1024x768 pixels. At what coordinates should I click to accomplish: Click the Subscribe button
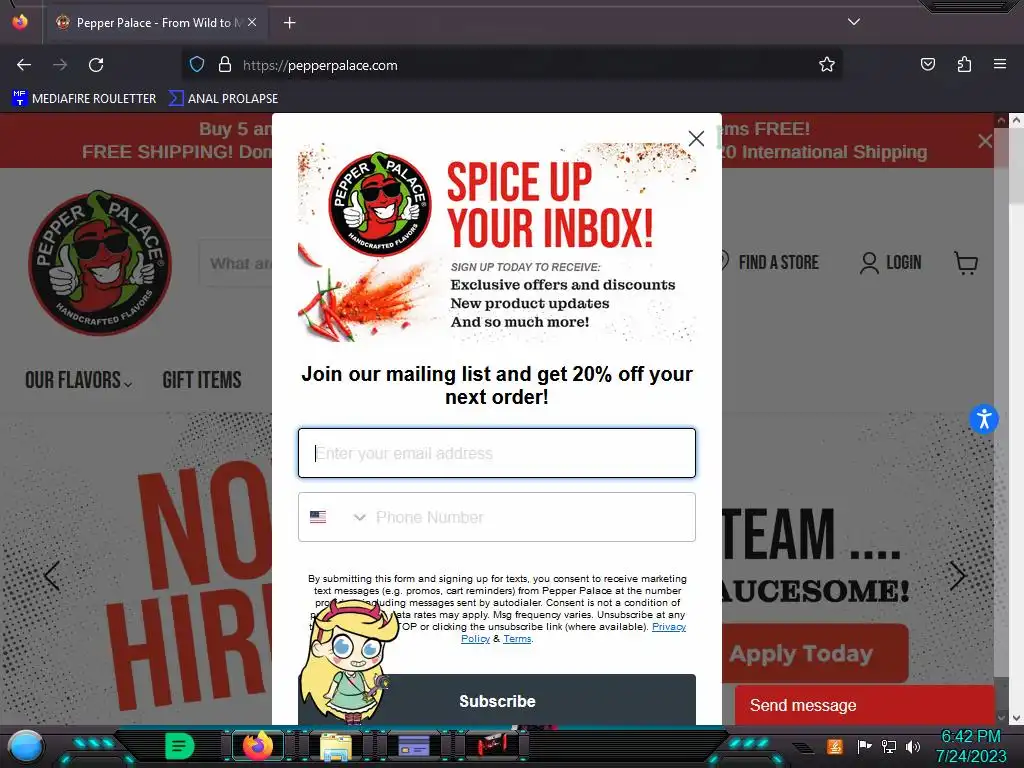497,700
